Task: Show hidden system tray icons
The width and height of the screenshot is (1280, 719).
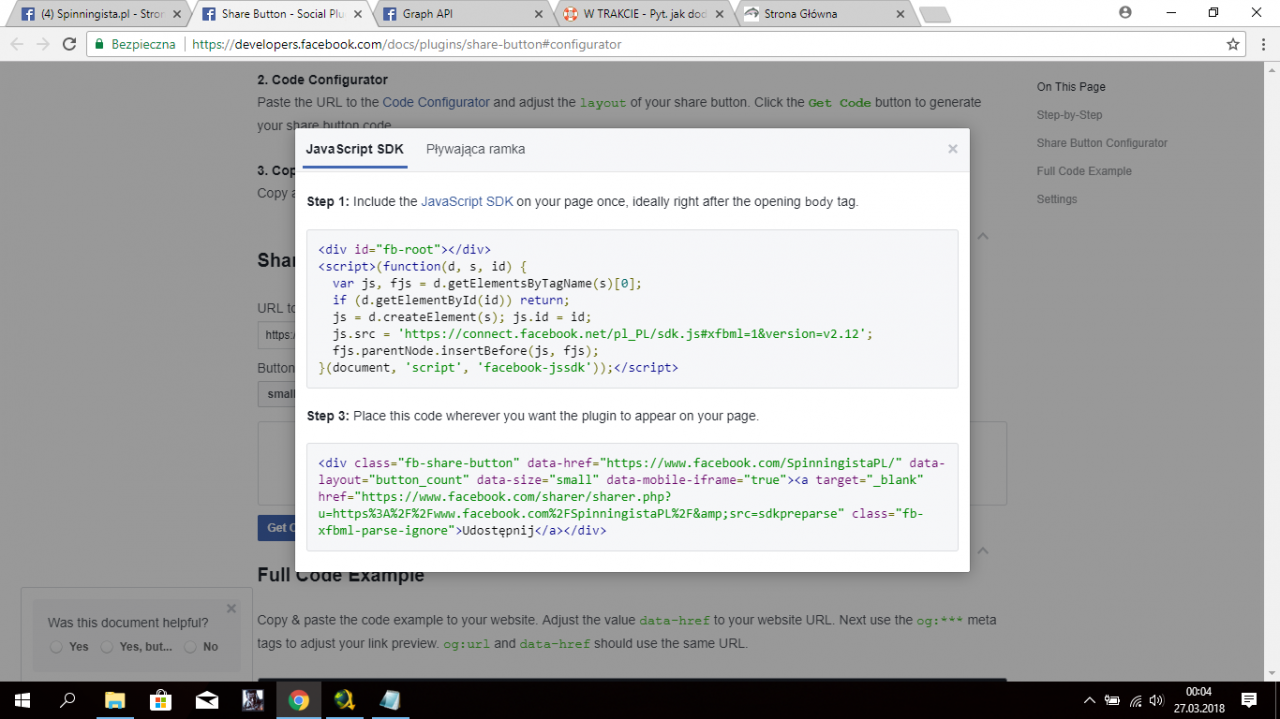Action: [x=1090, y=700]
